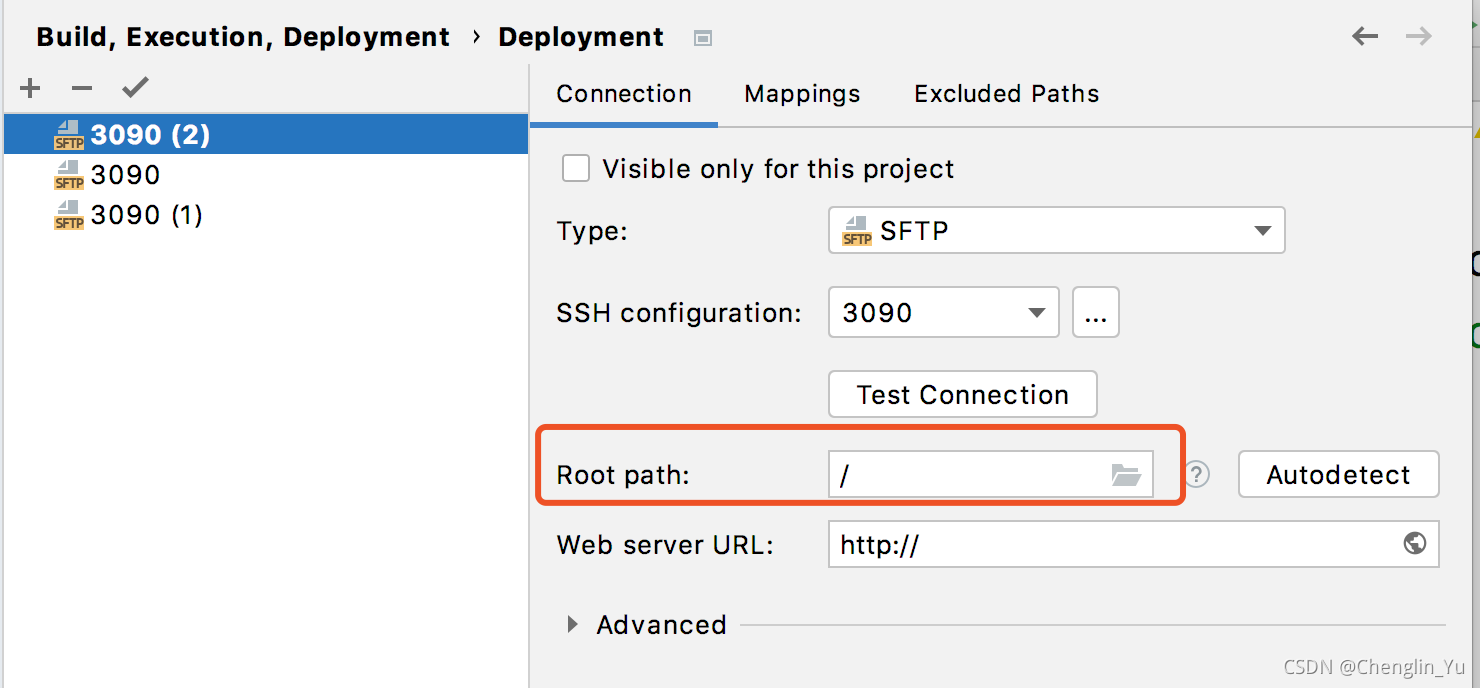
Task: Open the Type SFTP dropdown
Action: click(1057, 231)
